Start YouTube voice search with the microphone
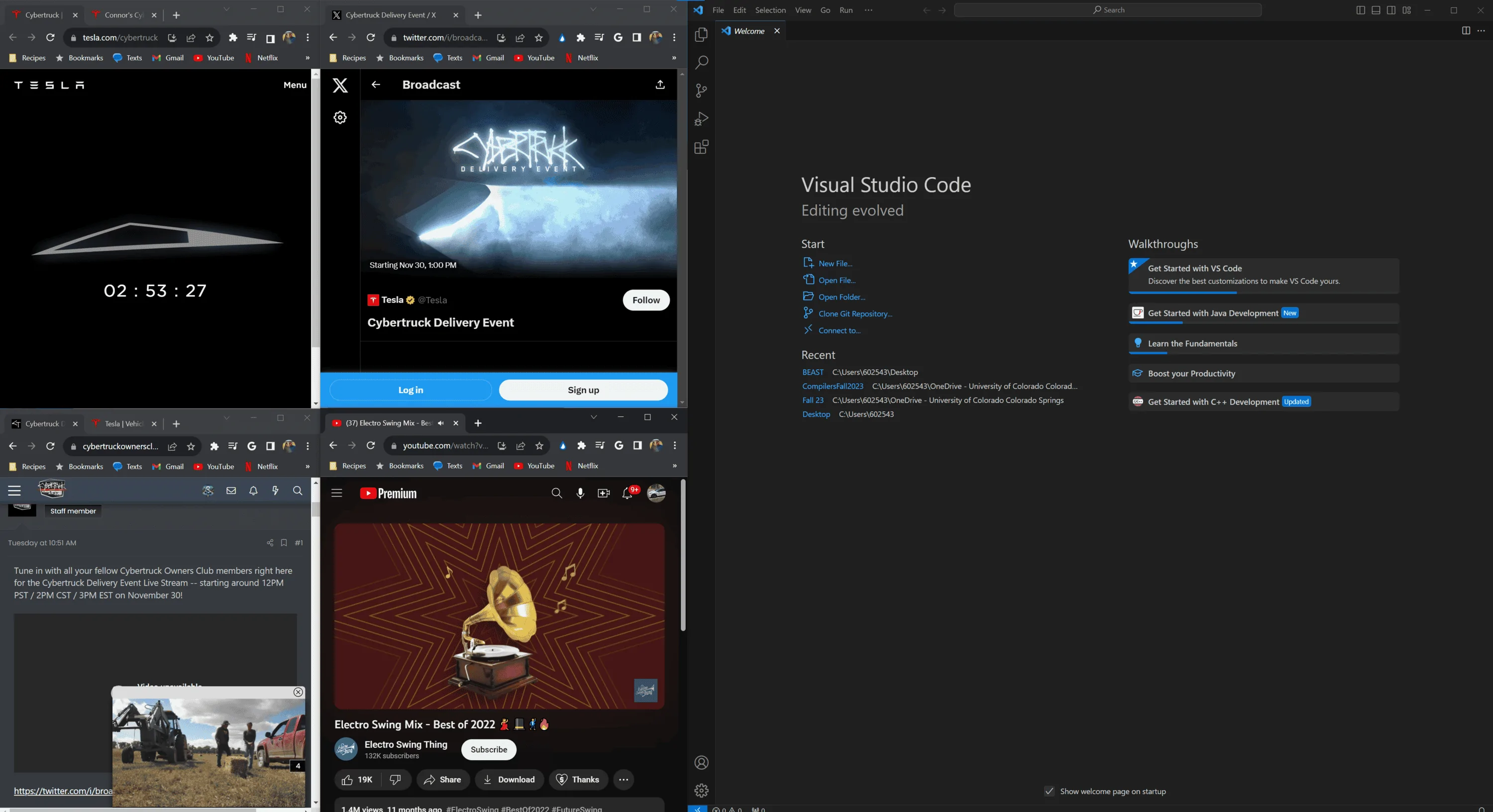 (x=580, y=493)
